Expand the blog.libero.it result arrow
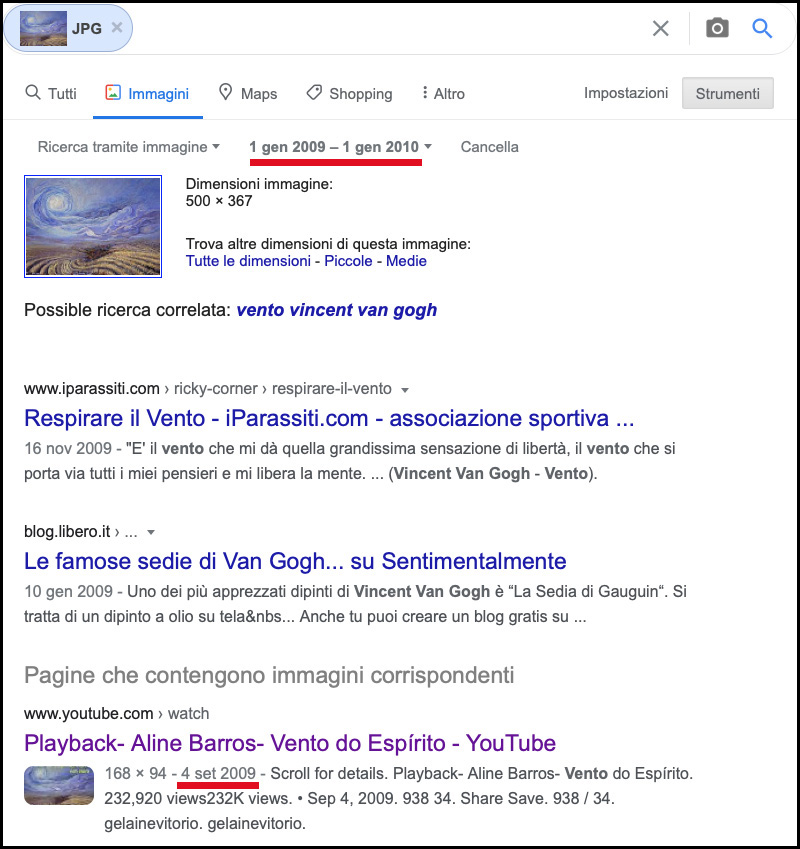800x849 pixels. 151,532
